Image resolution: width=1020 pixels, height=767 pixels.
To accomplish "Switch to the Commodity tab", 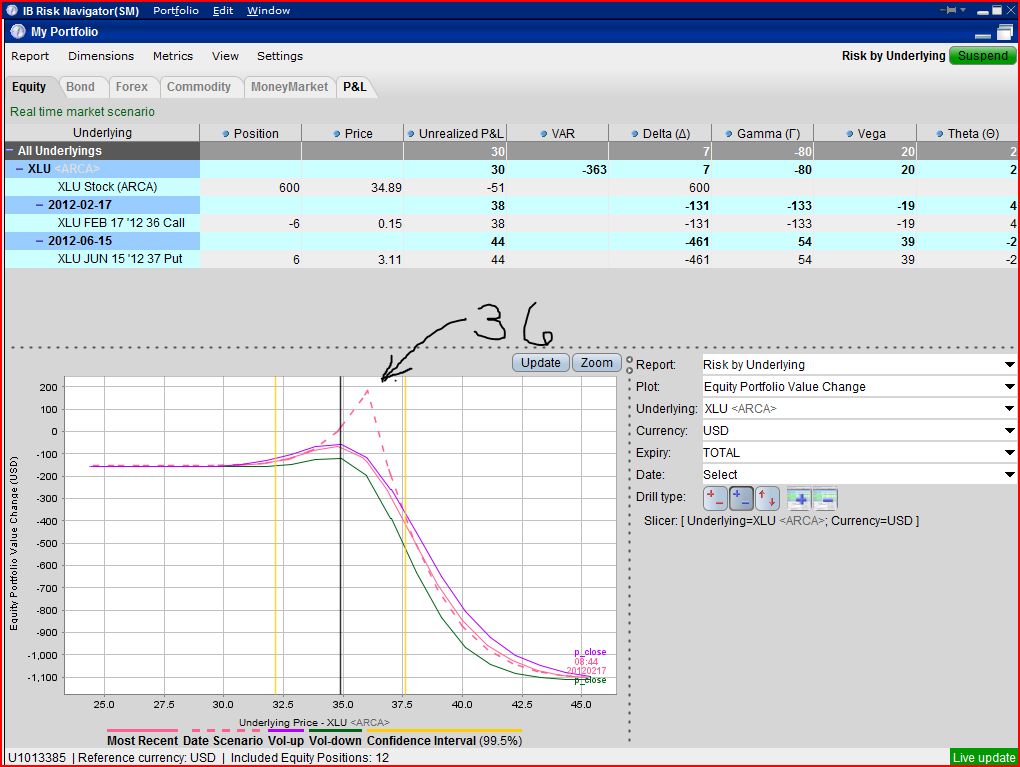I will pos(199,87).
